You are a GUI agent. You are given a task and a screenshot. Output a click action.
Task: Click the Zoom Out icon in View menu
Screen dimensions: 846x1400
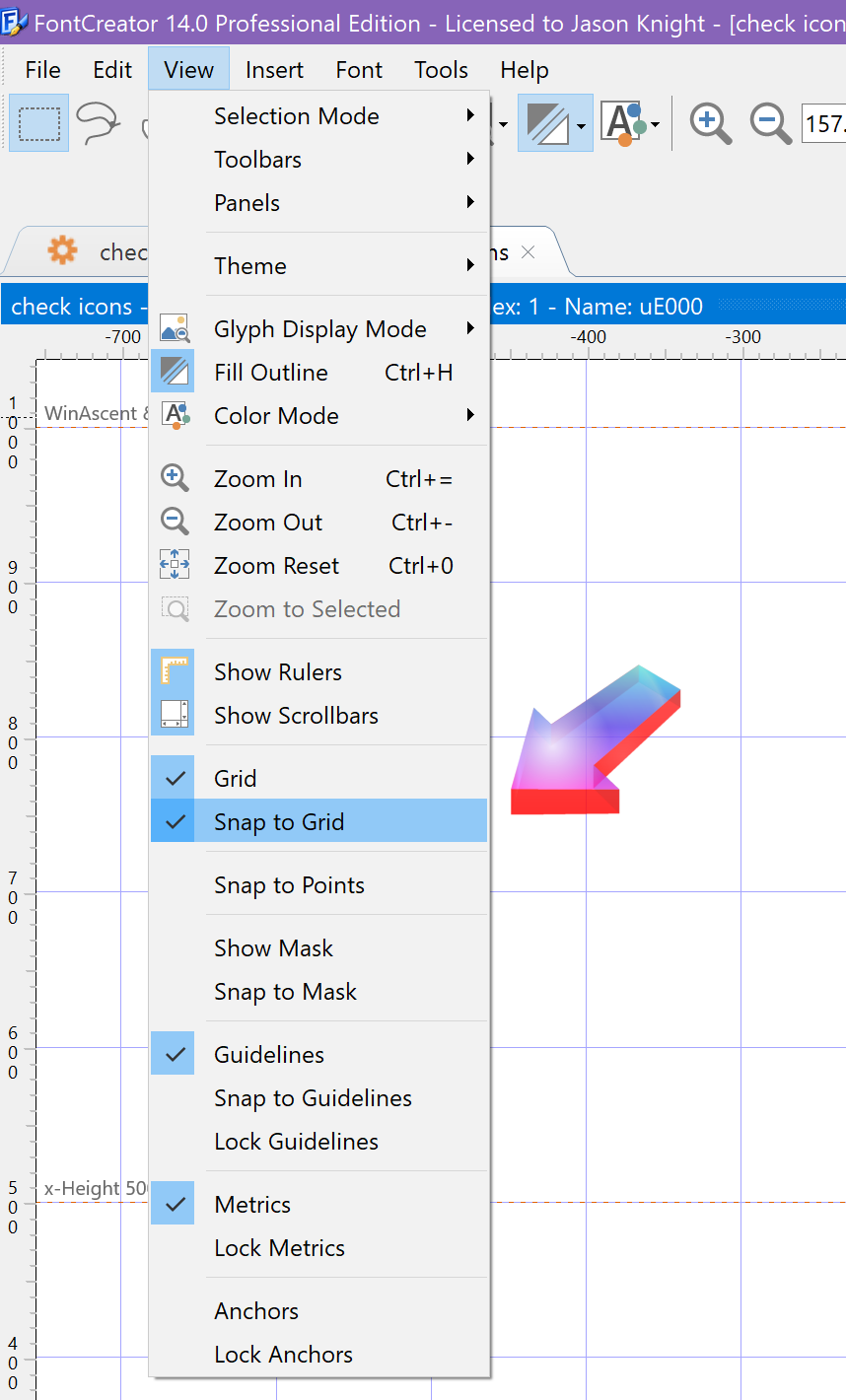174,522
